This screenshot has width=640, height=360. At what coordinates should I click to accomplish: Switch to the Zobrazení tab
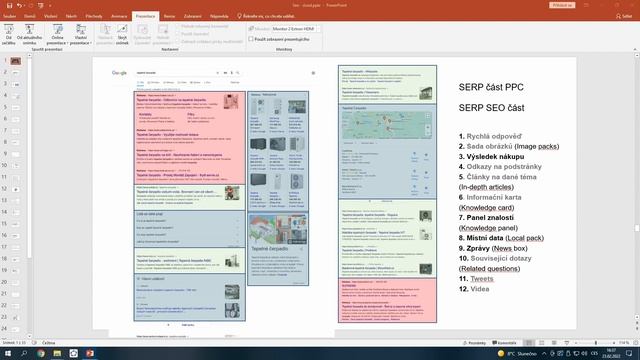click(x=192, y=16)
